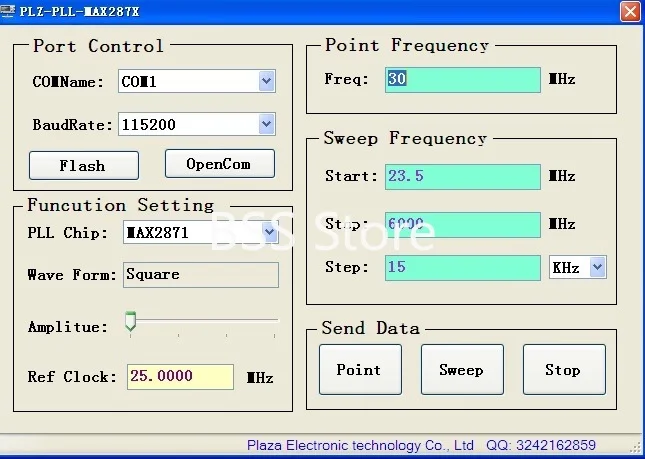Send data with the Point button
The height and width of the screenshot is (459, 645).
(360, 369)
